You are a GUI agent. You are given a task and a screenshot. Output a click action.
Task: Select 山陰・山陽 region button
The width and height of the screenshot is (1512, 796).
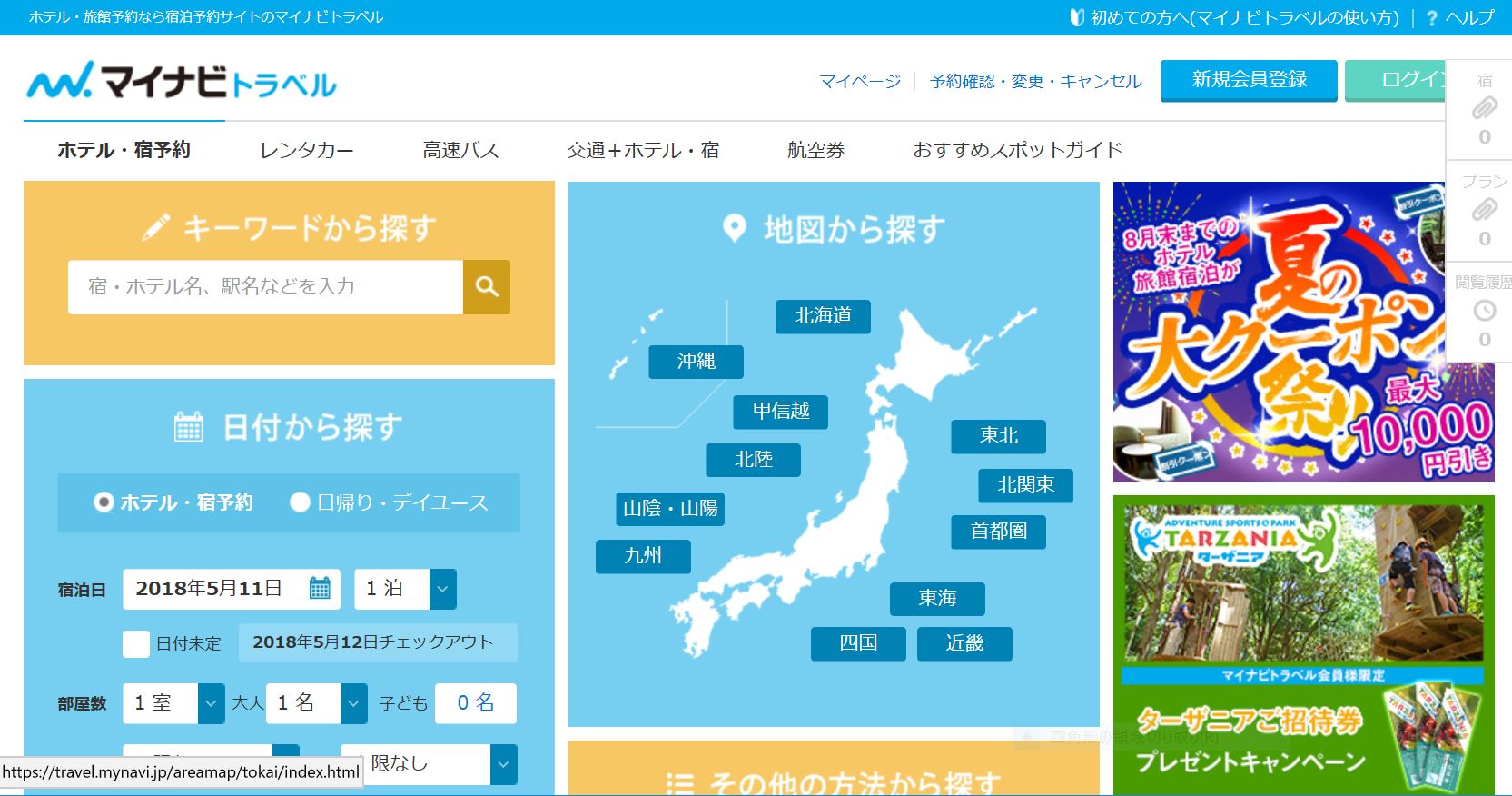[670, 509]
